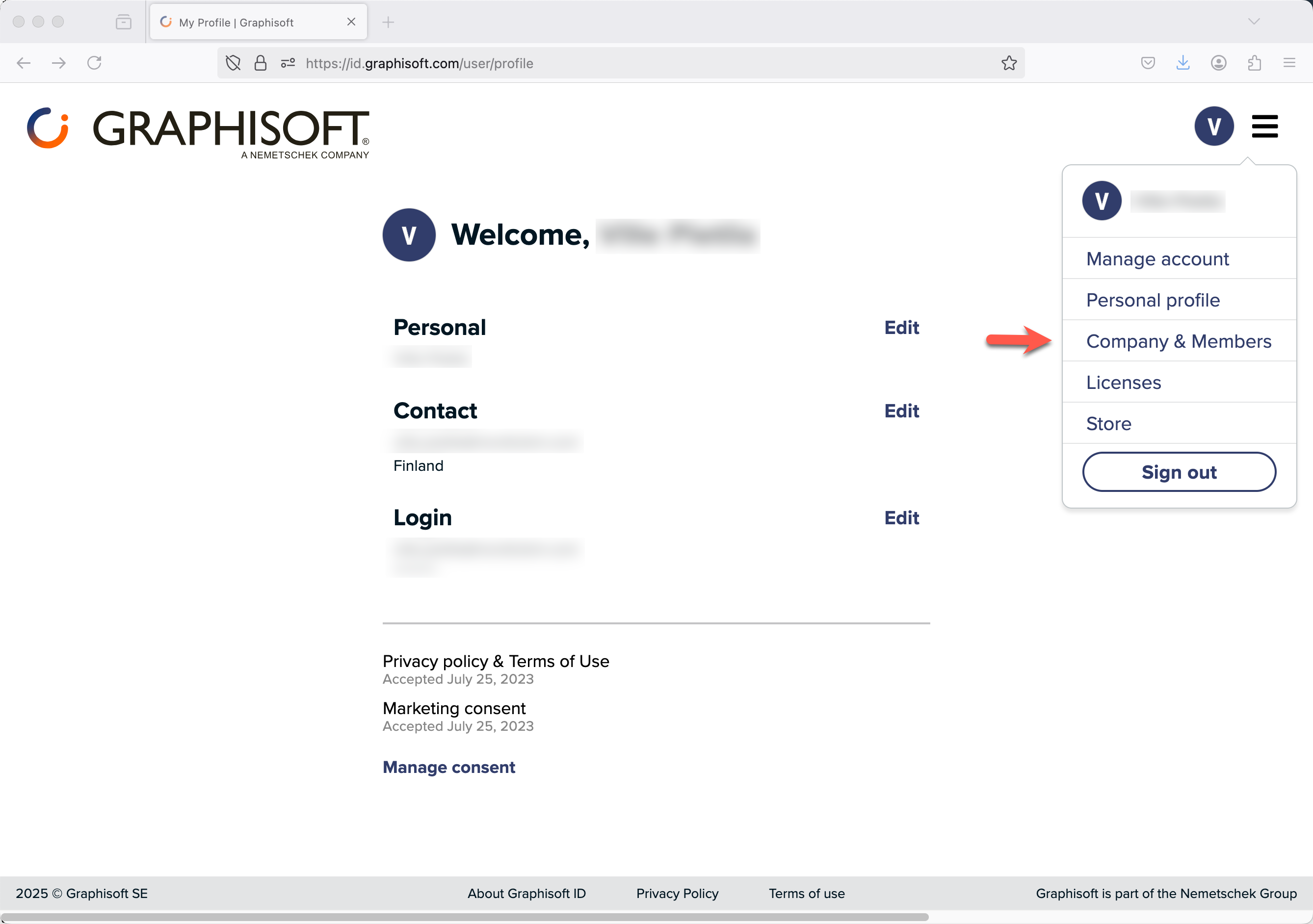The width and height of the screenshot is (1313, 924).
Task: Choose Company & Members in the menu
Action: pos(1178,341)
